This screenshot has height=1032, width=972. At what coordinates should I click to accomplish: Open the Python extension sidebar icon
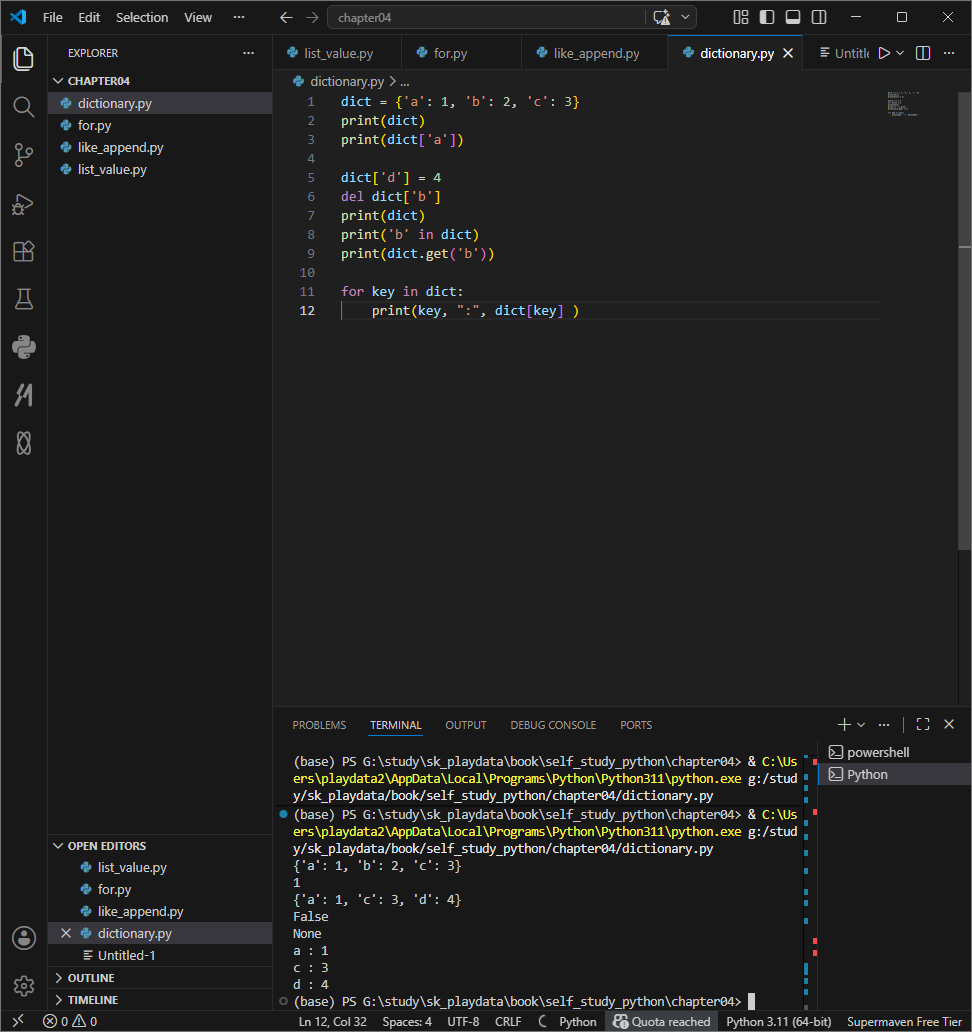24,347
